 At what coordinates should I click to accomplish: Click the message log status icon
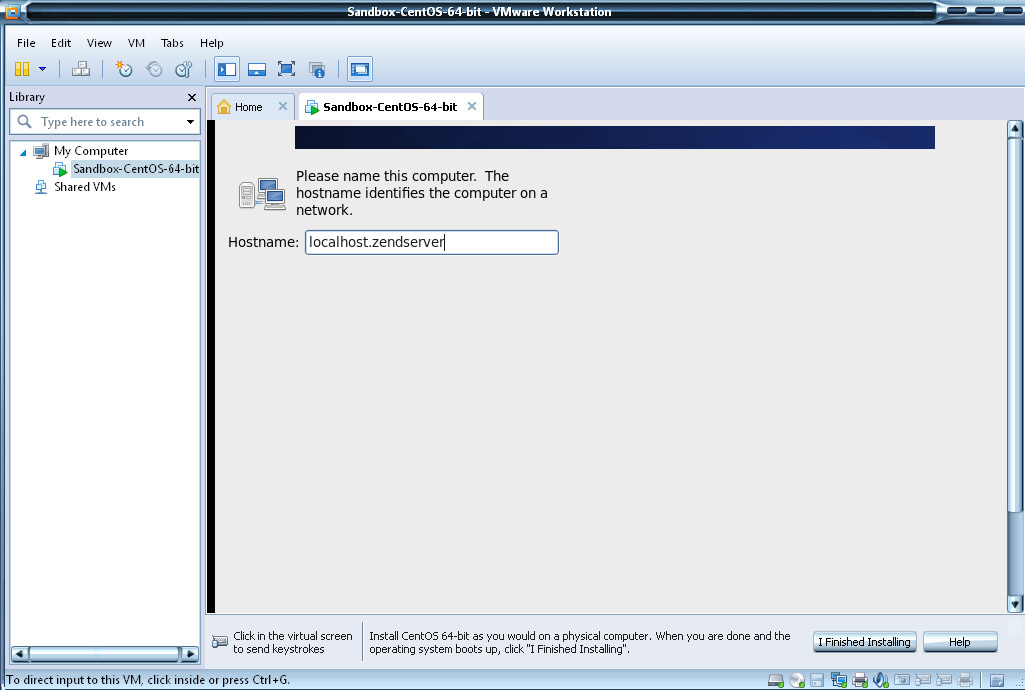[997, 680]
